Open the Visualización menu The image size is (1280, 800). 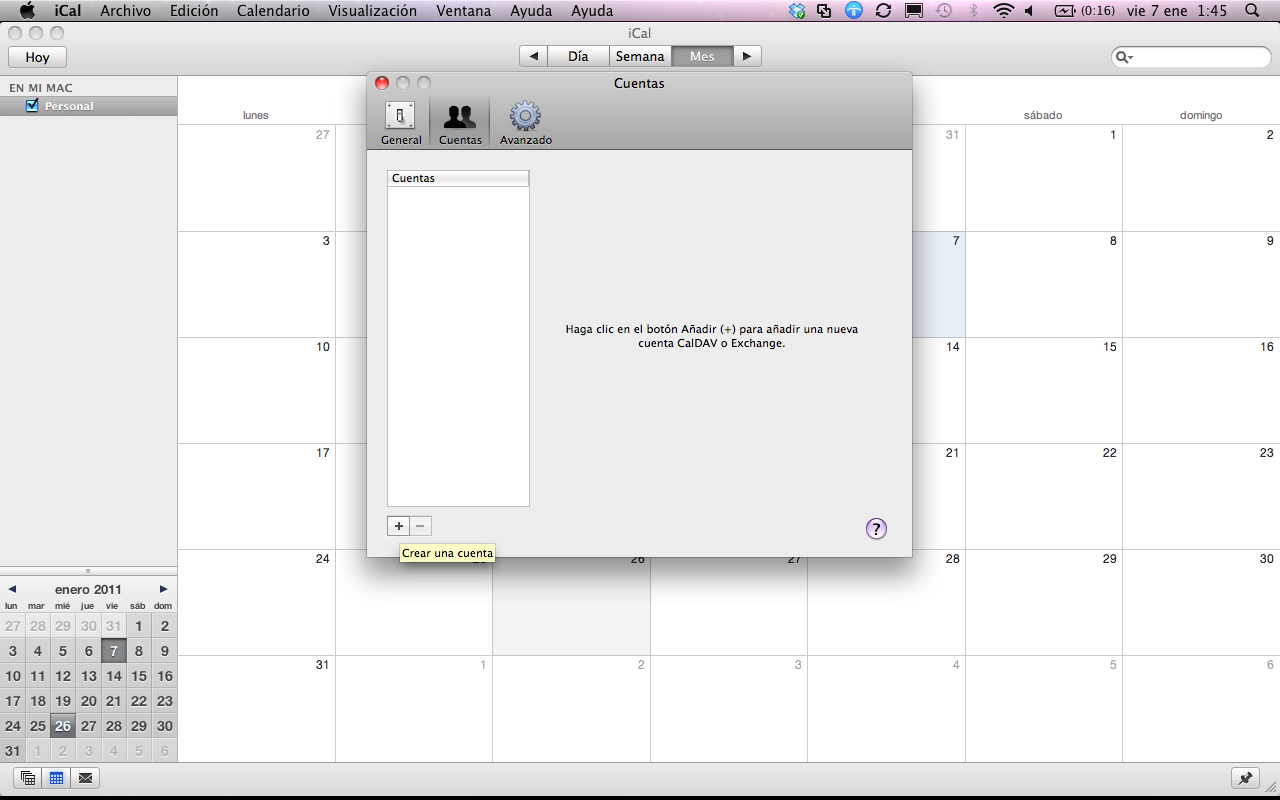pyautogui.click(x=372, y=11)
